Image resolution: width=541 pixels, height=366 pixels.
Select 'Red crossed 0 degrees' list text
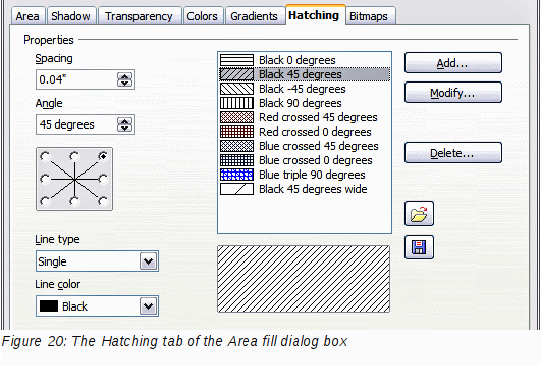pyautogui.click(x=315, y=132)
